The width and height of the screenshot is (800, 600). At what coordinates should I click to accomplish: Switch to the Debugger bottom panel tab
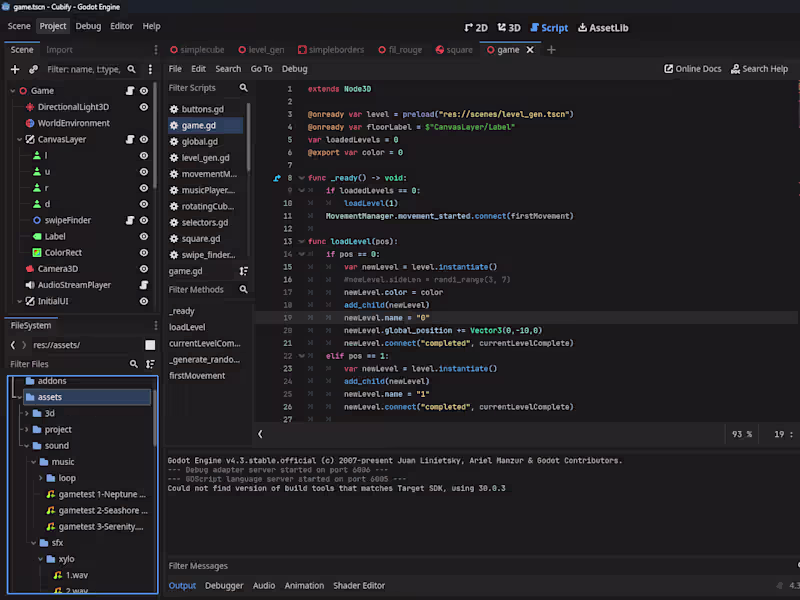pos(224,586)
